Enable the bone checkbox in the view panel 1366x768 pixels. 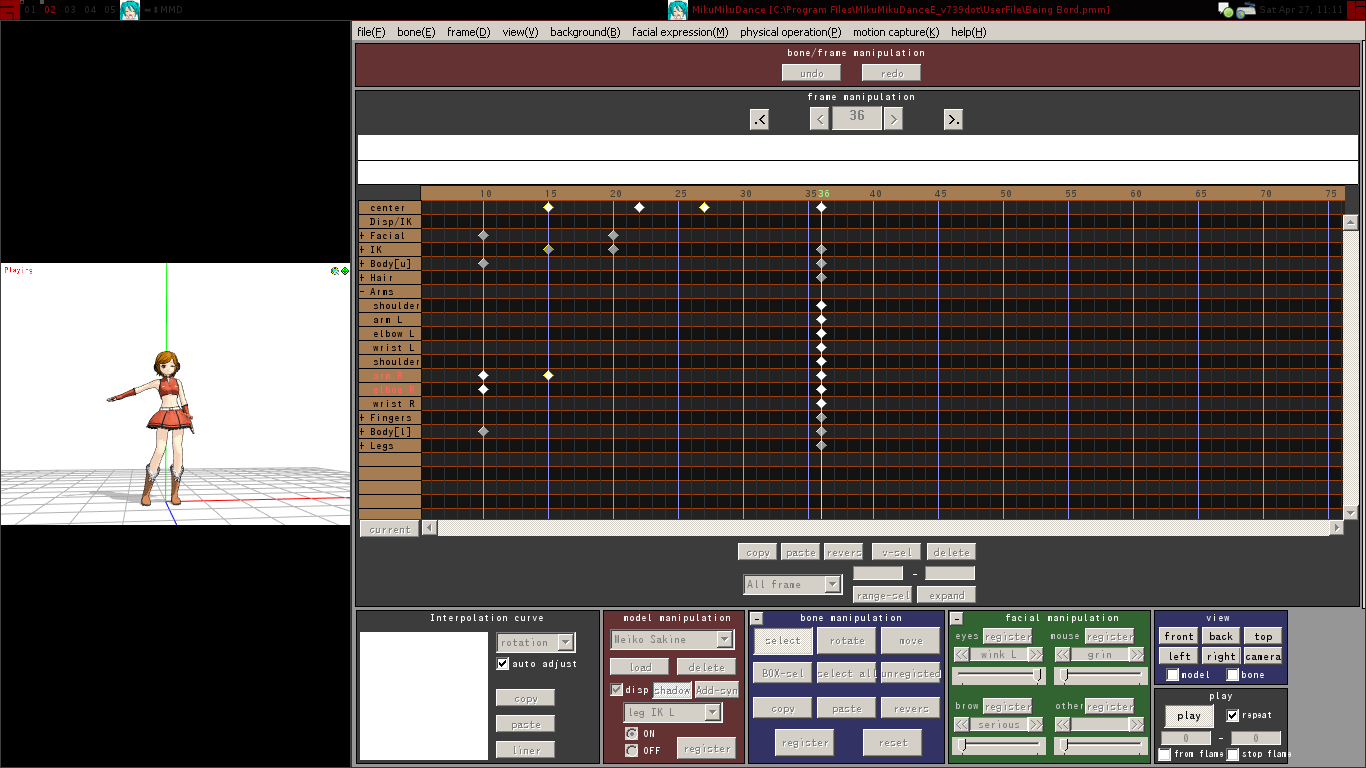(x=1233, y=675)
